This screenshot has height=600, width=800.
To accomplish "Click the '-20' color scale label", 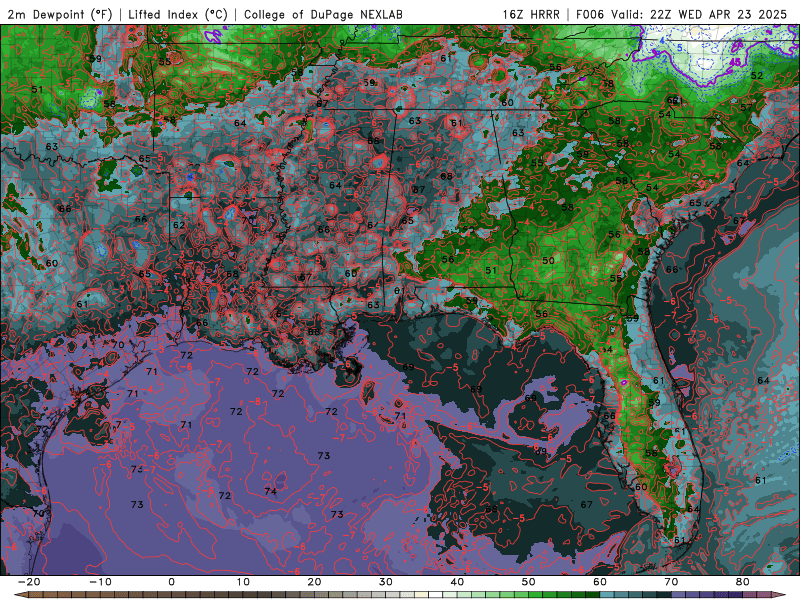I will (x=29, y=582).
